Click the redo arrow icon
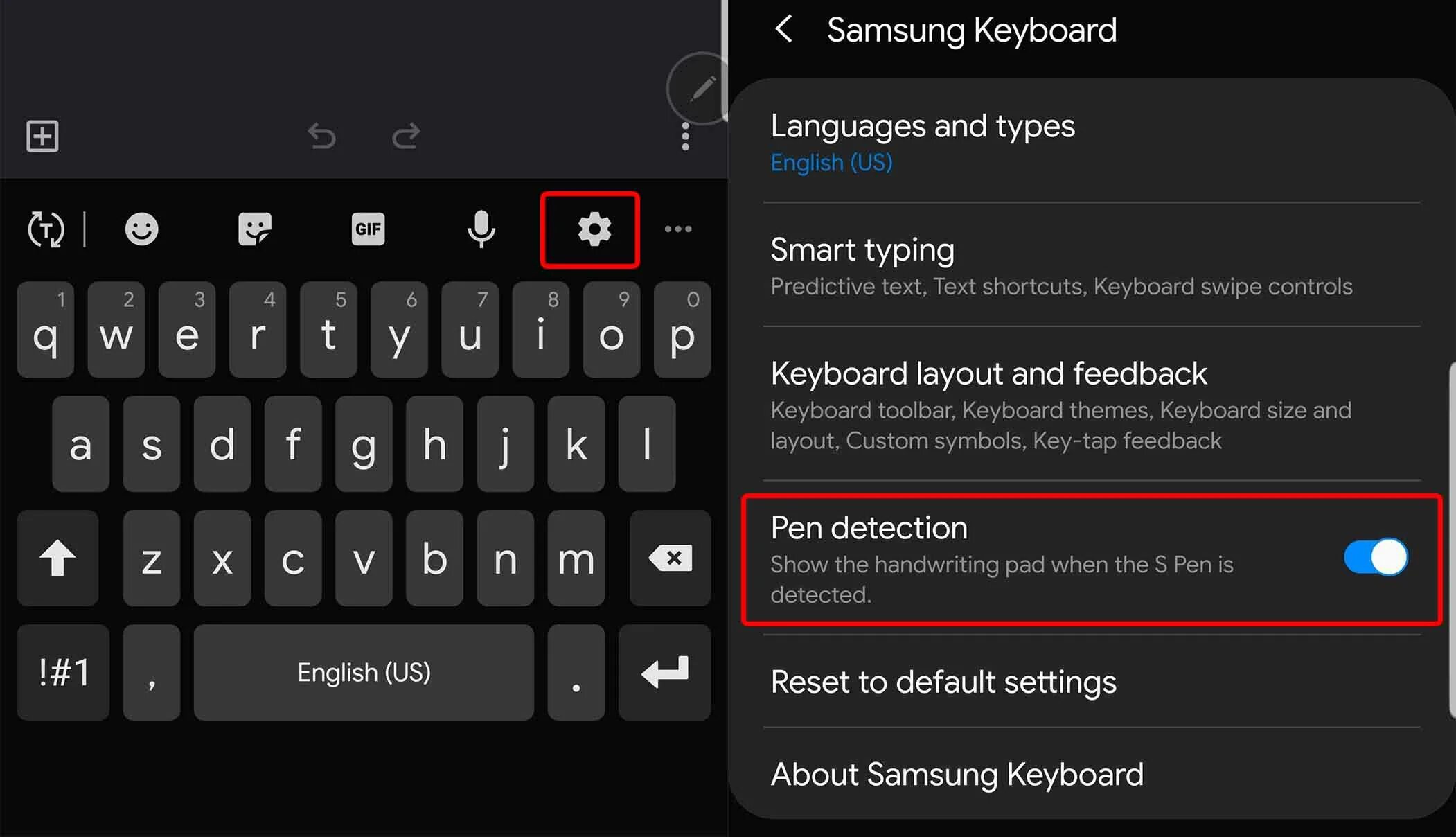This screenshot has height=837, width=1456. [406, 136]
